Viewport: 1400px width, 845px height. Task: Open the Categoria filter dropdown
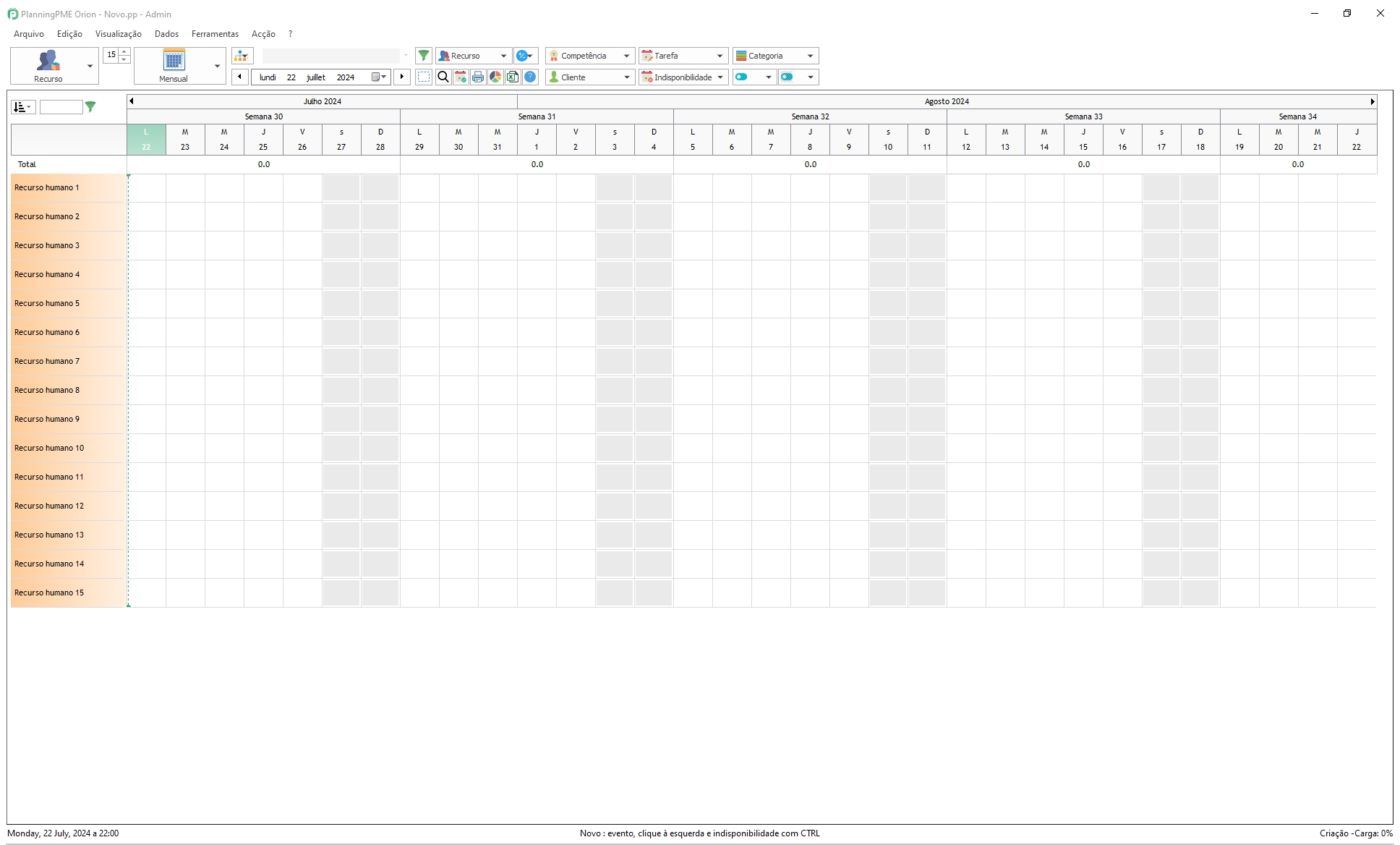(x=775, y=56)
